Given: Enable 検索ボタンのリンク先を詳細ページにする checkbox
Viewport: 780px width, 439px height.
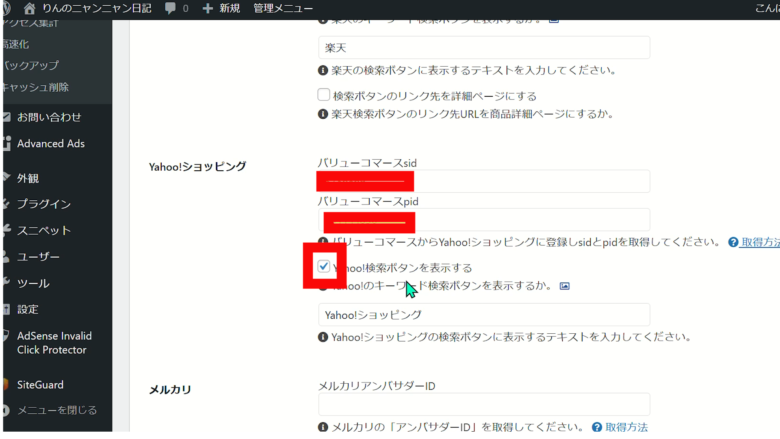Looking at the screenshot, I should (324, 95).
